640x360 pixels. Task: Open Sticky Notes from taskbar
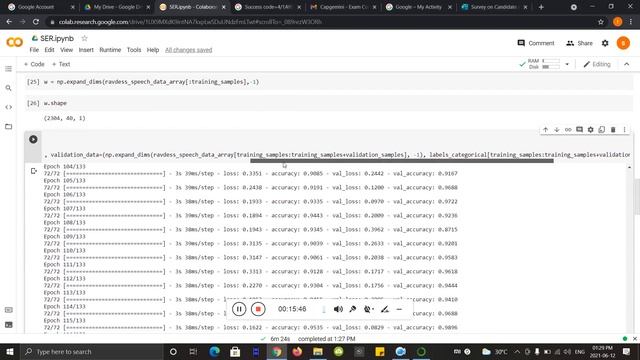click(x=380, y=351)
